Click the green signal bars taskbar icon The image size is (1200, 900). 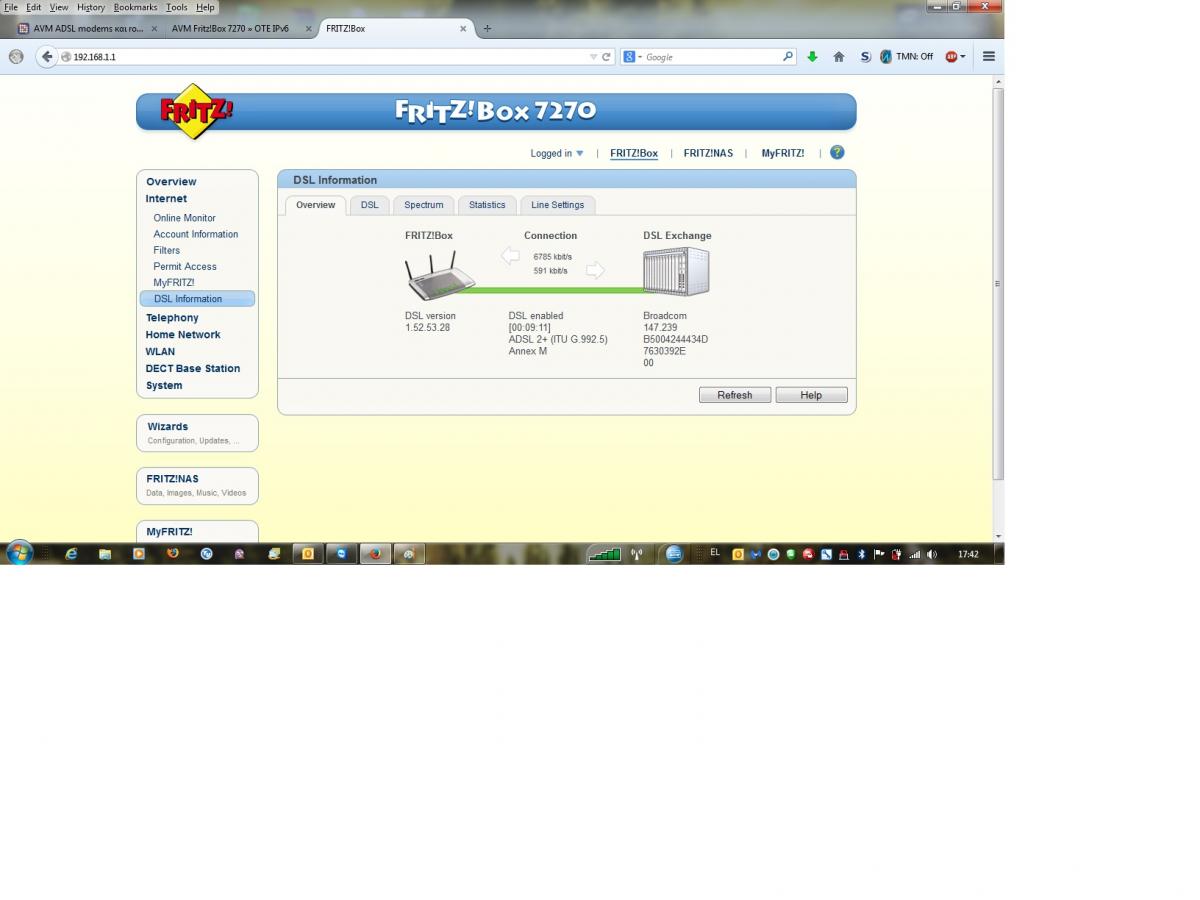[604, 554]
